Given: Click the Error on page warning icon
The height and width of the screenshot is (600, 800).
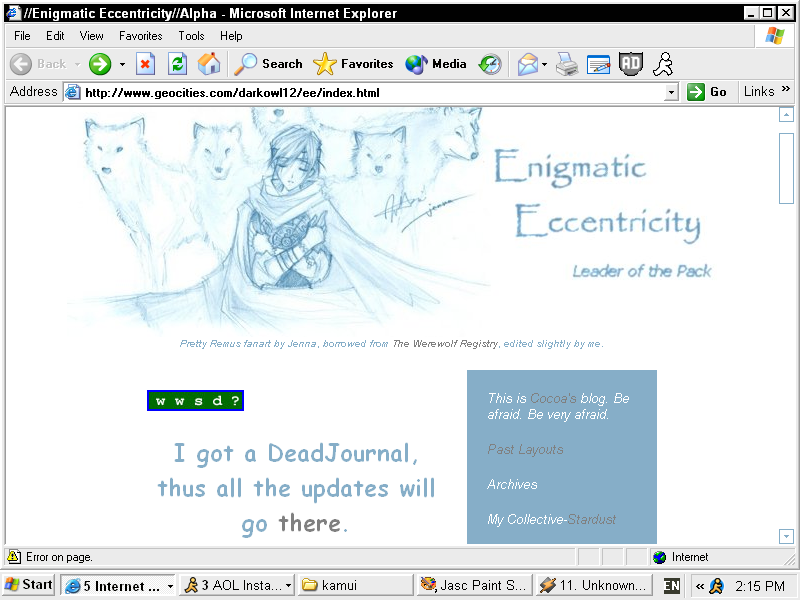Looking at the screenshot, I should point(14,557).
